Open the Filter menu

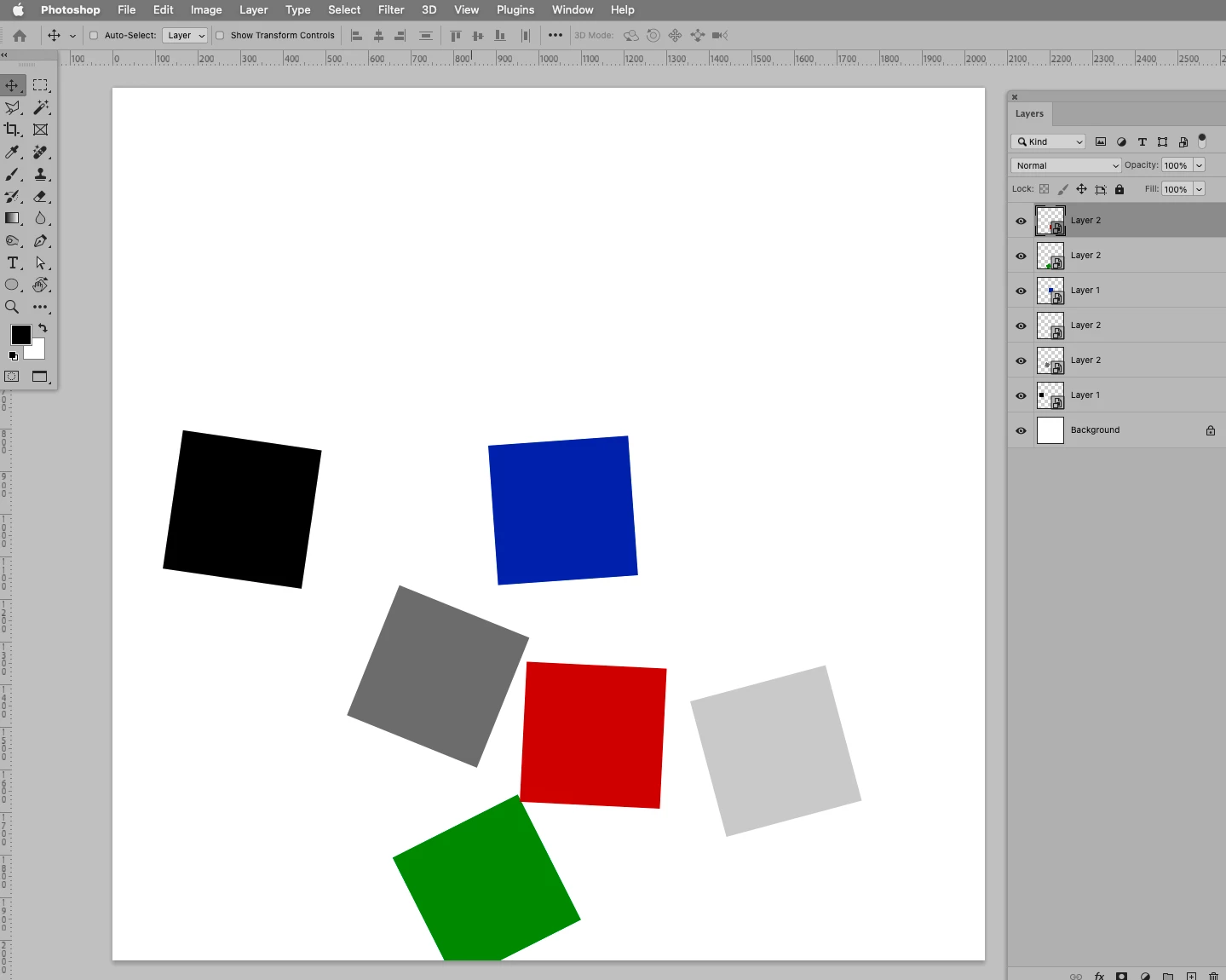point(391,9)
